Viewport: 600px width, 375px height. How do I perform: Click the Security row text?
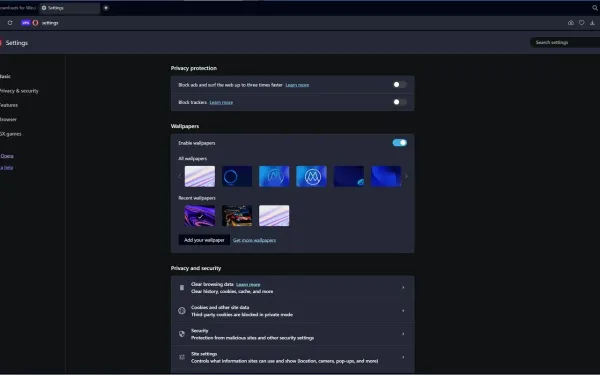tap(253, 334)
